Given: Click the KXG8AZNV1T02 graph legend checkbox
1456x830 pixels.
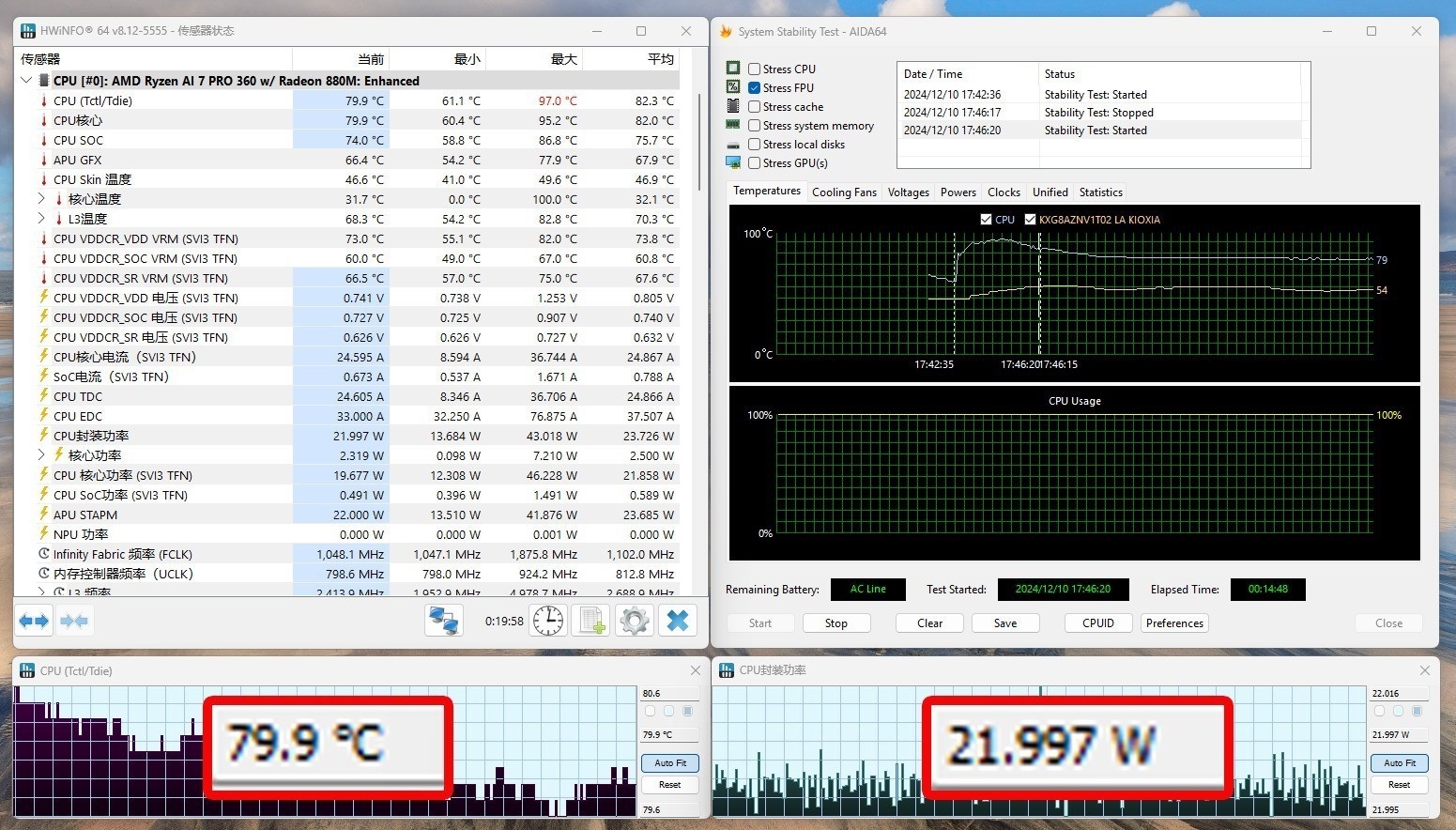Looking at the screenshot, I should (1030, 220).
